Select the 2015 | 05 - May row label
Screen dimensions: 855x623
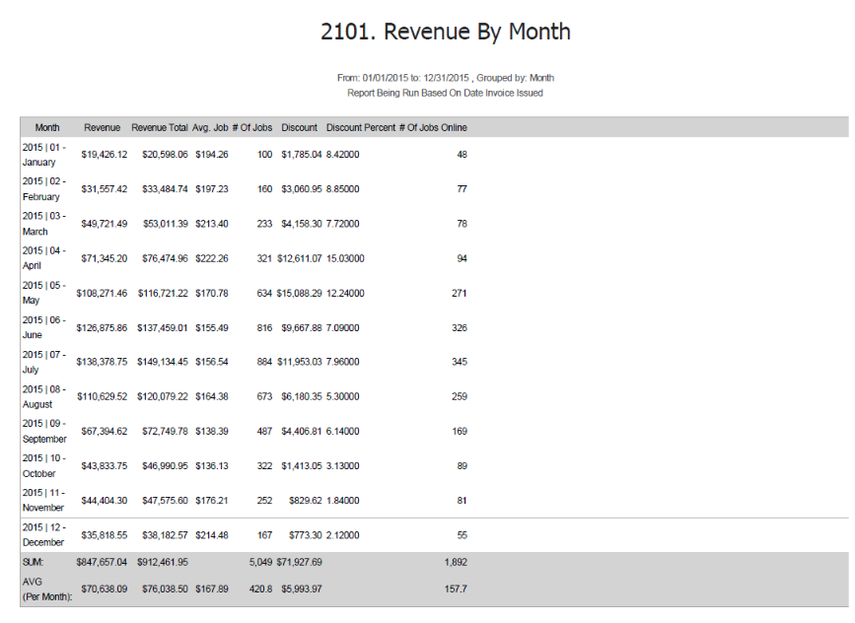44,293
